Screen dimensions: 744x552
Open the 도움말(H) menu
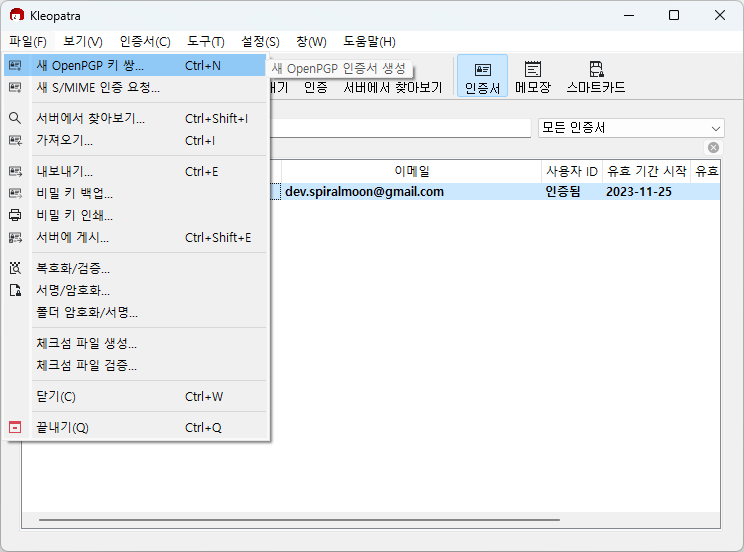click(x=369, y=42)
